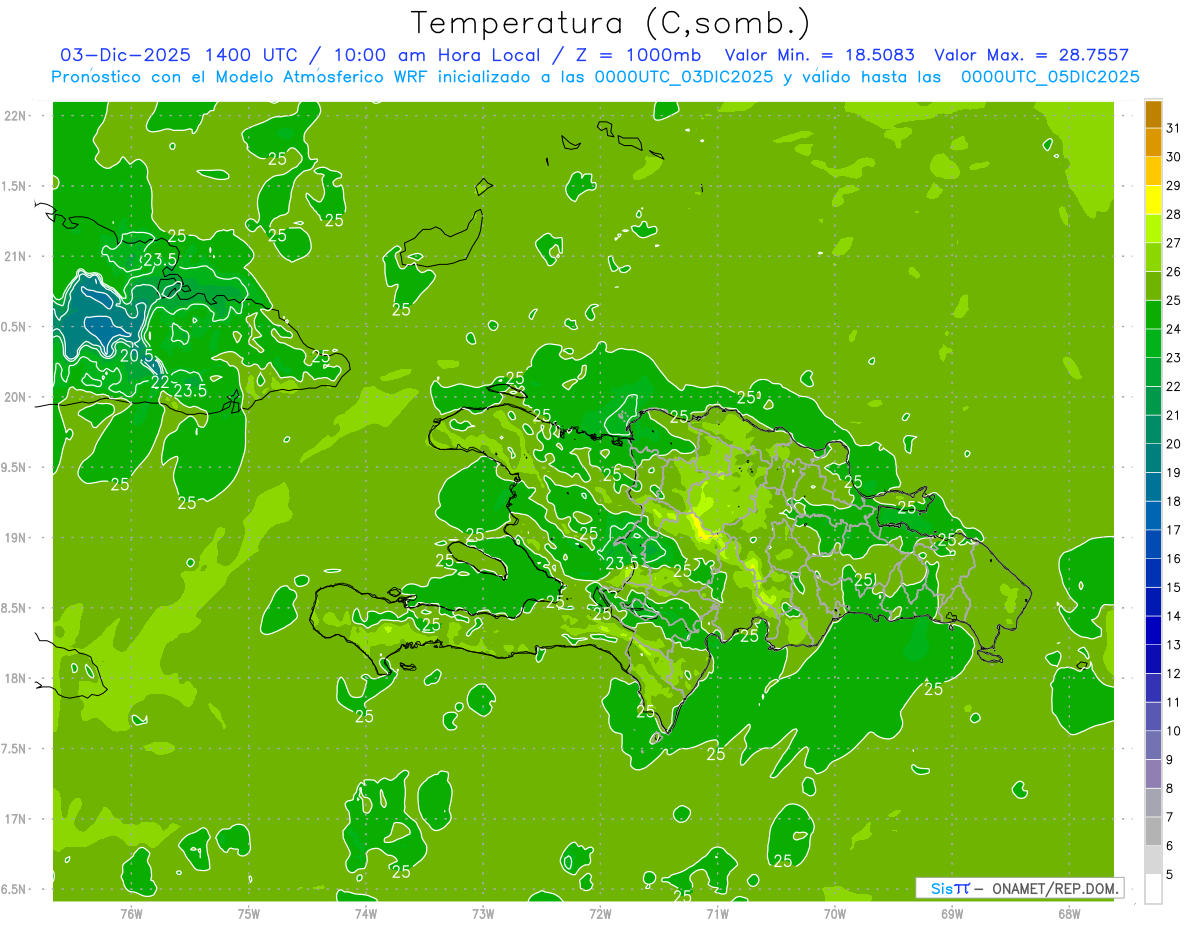1200x927 pixels.
Task: Click the 18N latitude label
Action: tap(16, 678)
